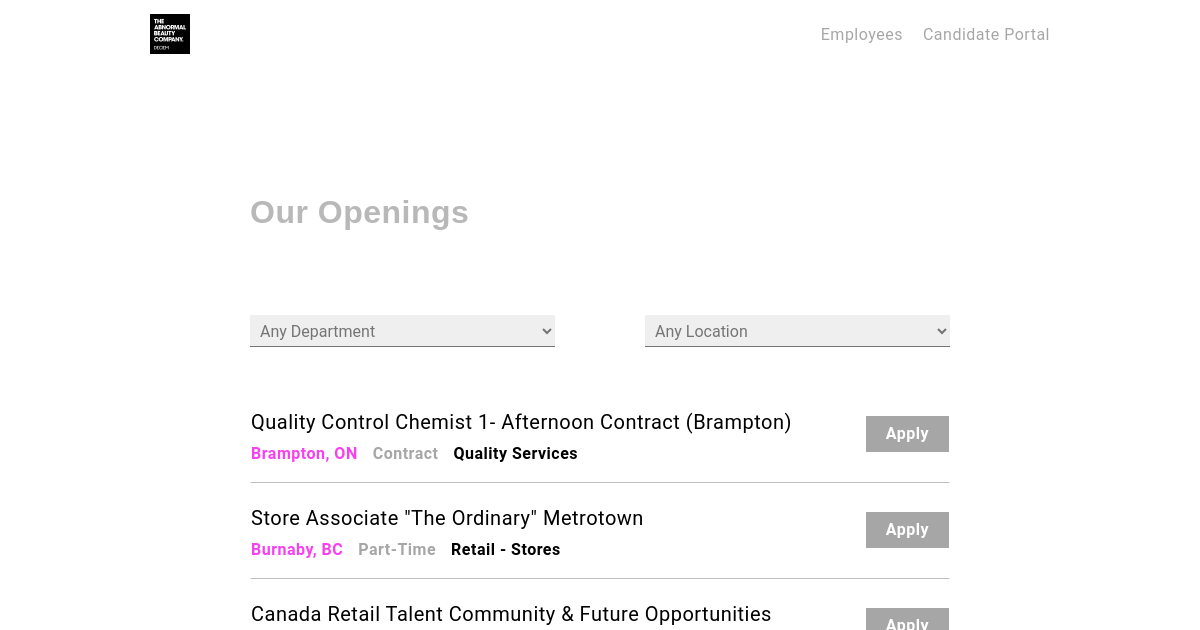
Task: Click the Part-Time job type label
Action: tap(397, 549)
